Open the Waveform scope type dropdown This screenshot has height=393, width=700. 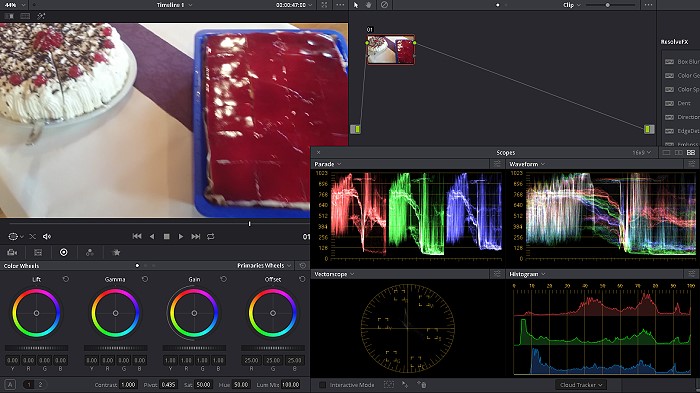click(x=527, y=164)
